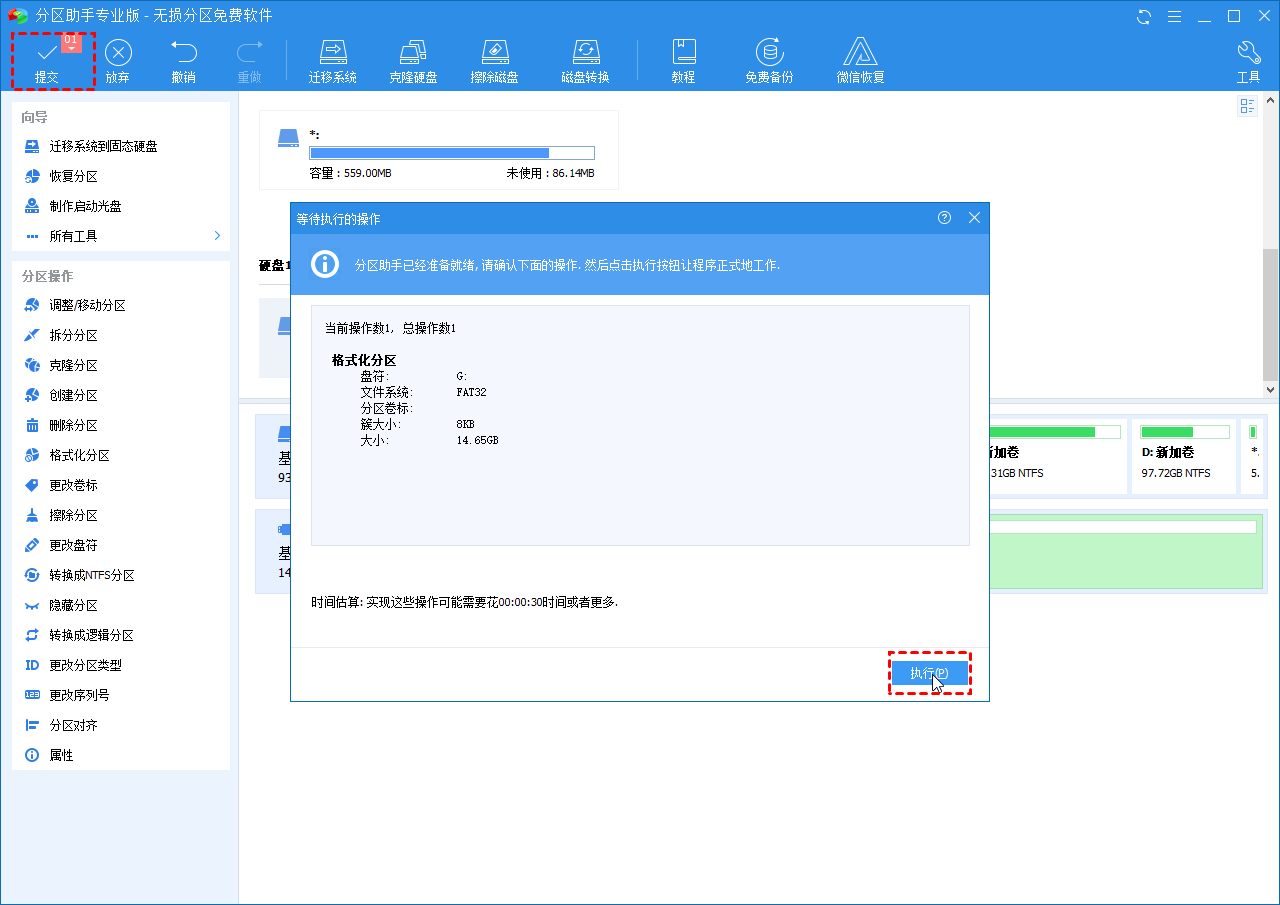Click the down arrow on right scrollbar
The height and width of the screenshot is (905, 1280).
click(x=1271, y=391)
